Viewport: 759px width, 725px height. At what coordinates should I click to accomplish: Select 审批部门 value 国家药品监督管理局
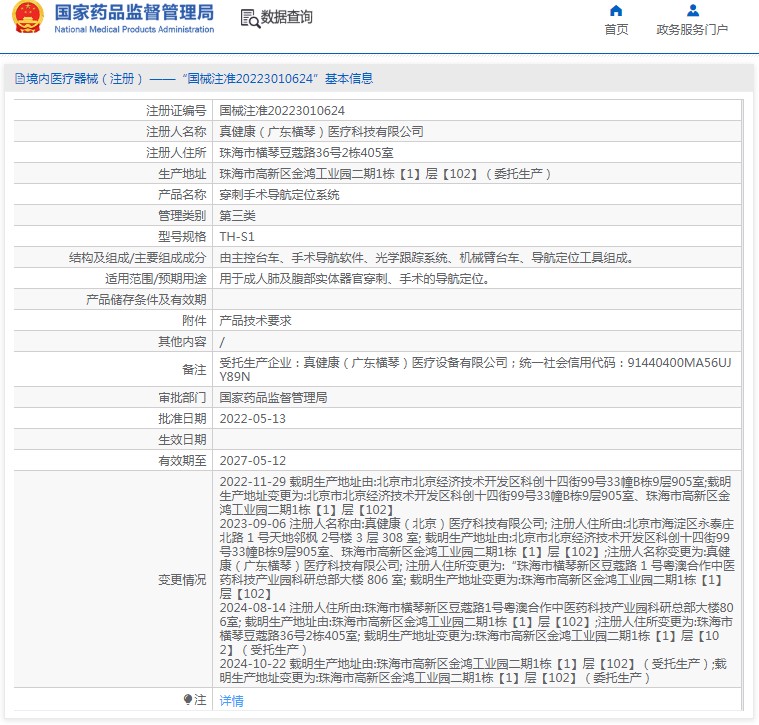coord(273,397)
